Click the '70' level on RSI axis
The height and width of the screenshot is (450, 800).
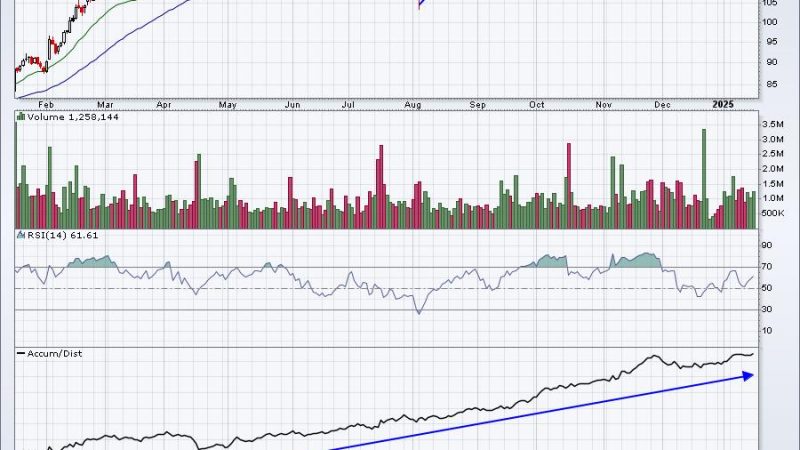click(x=767, y=267)
